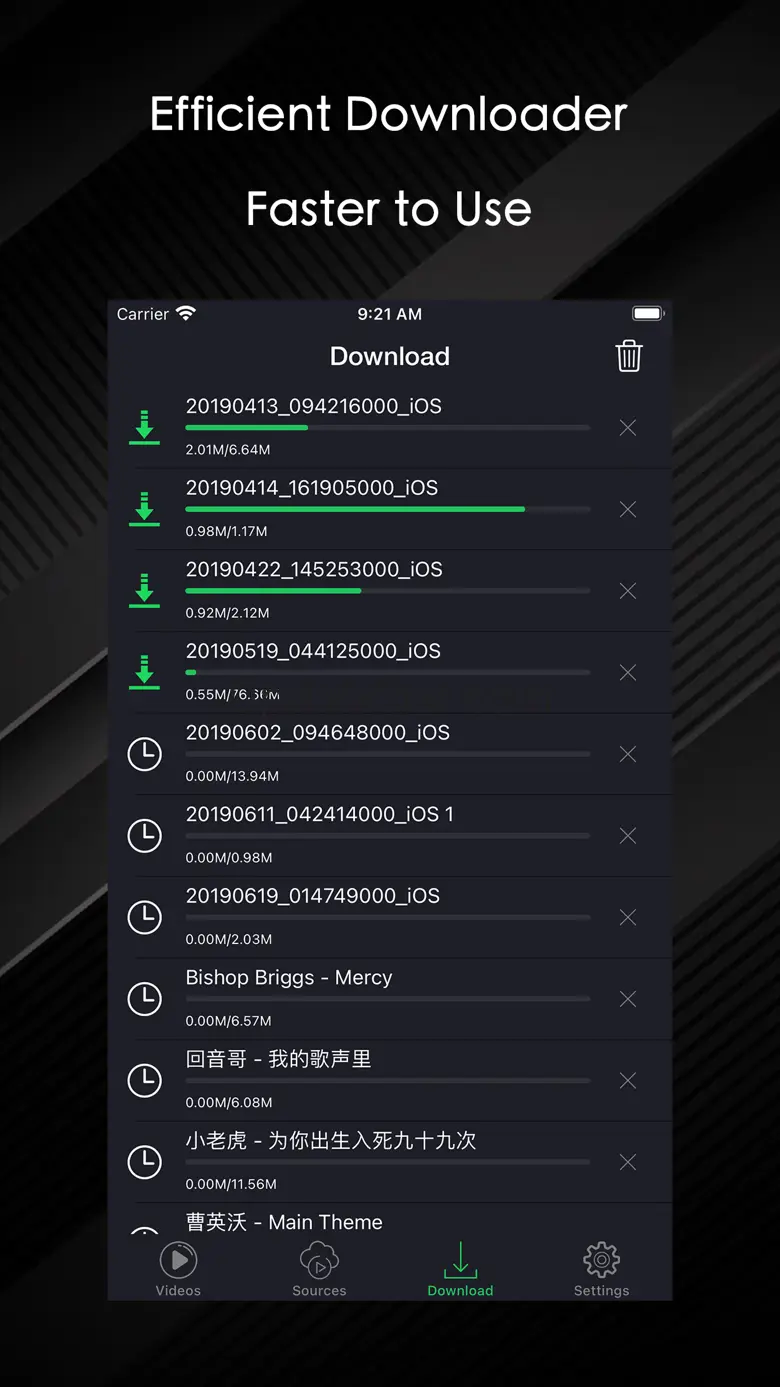
Task: Cancel the 20190413_094216000_iOS download
Action: click(628, 428)
